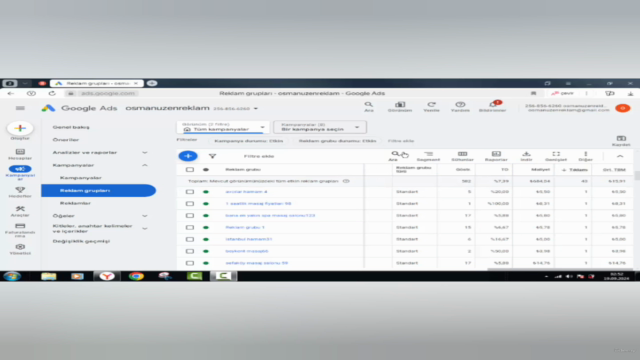Click Reklam grubu durumu: Etkin filter chip

(x=337, y=141)
